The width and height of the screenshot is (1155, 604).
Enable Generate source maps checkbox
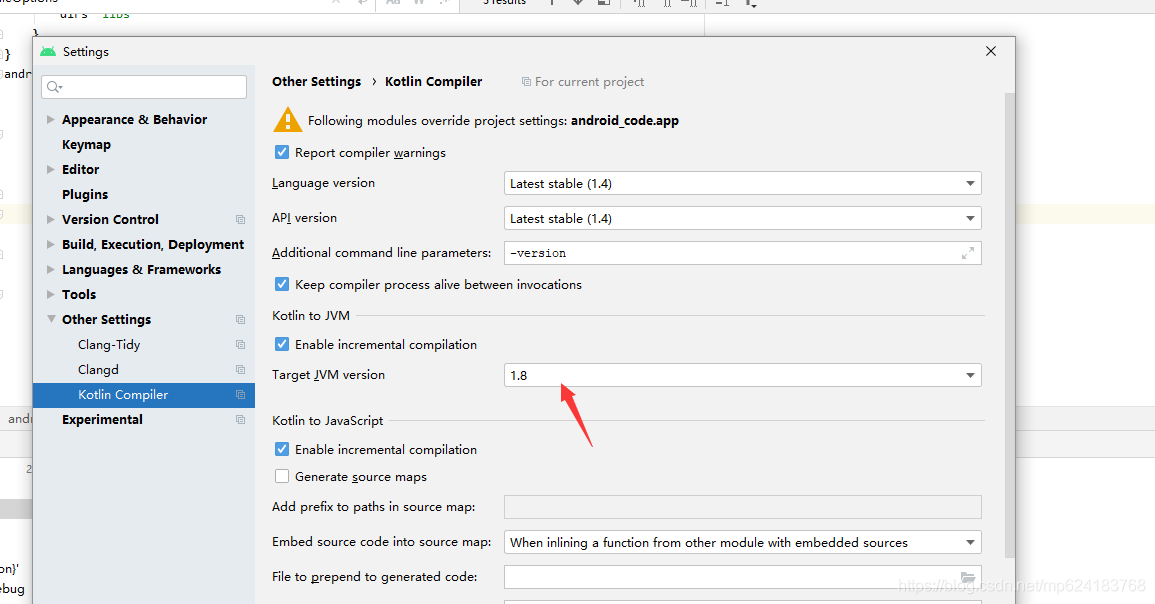click(x=281, y=477)
